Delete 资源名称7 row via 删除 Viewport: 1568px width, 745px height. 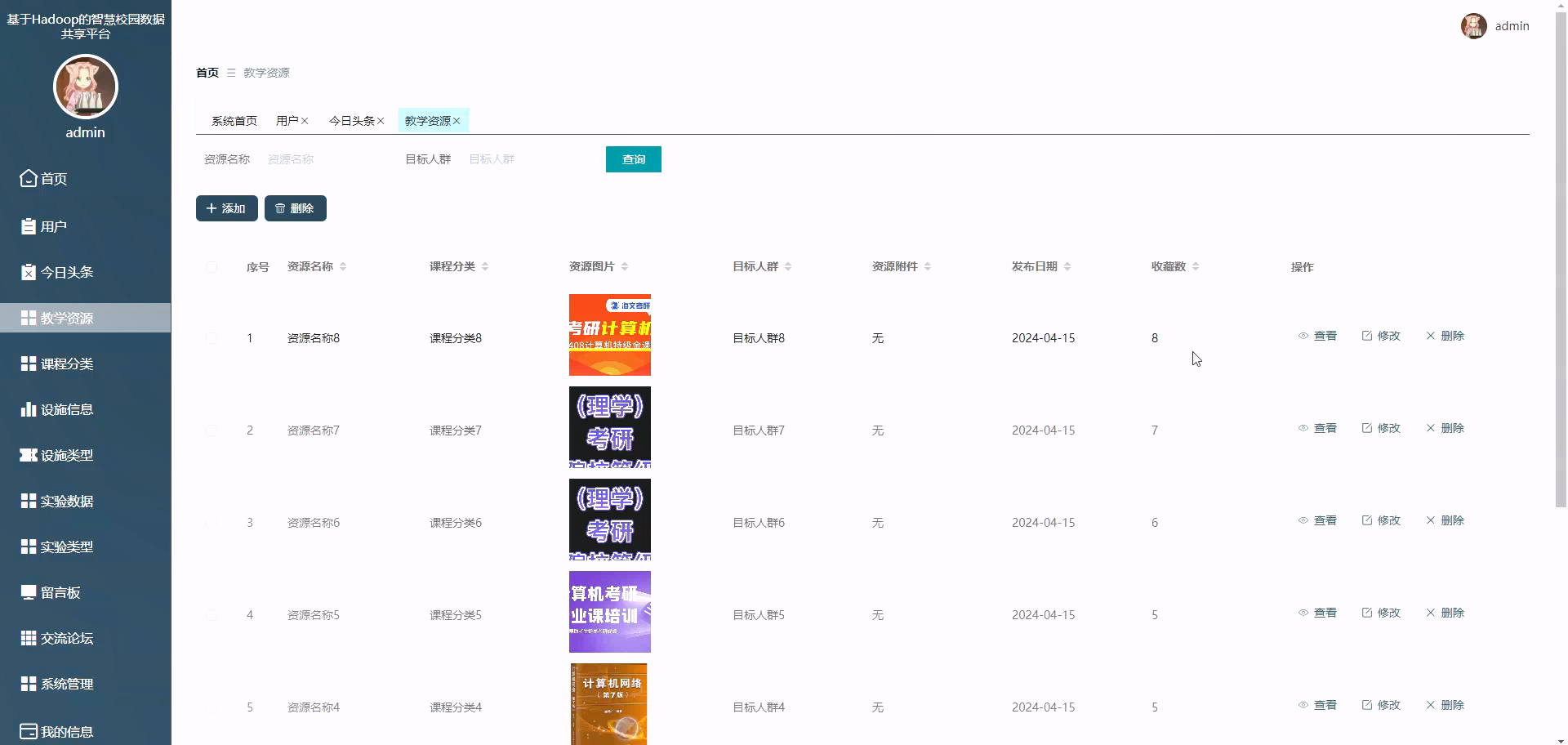point(1445,428)
